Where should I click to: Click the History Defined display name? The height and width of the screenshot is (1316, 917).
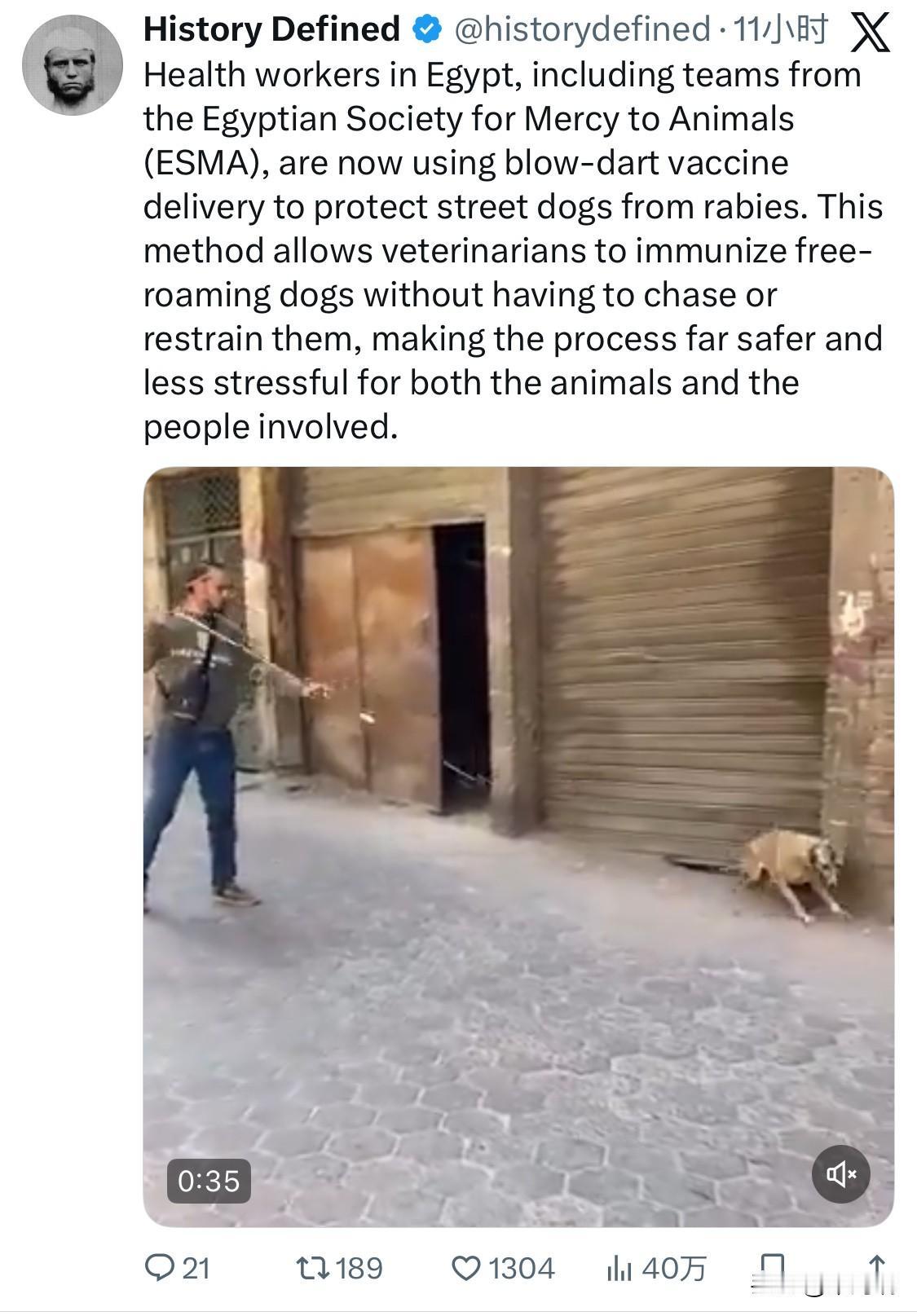coord(271,29)
